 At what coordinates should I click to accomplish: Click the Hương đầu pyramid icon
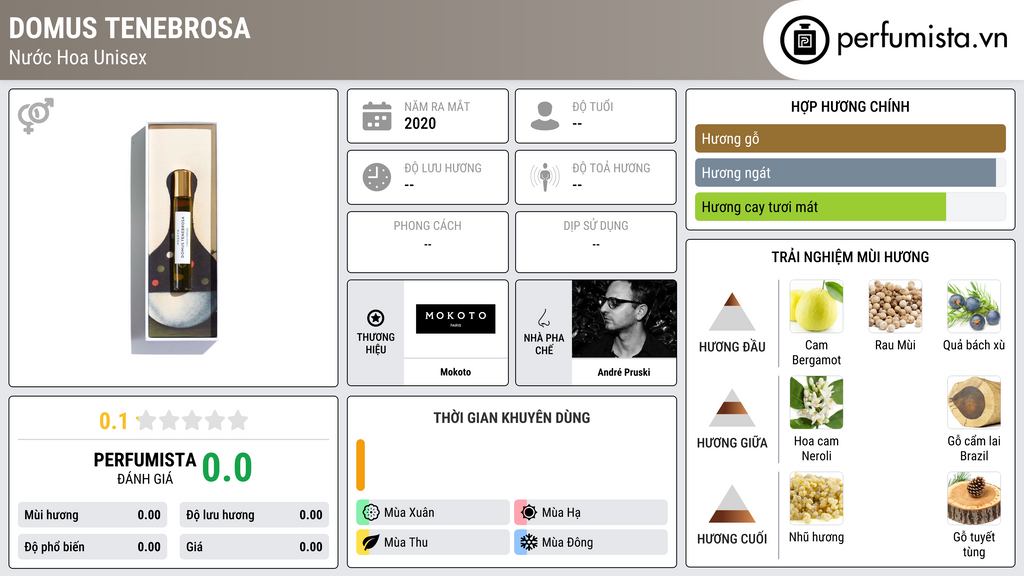(732, 312)
